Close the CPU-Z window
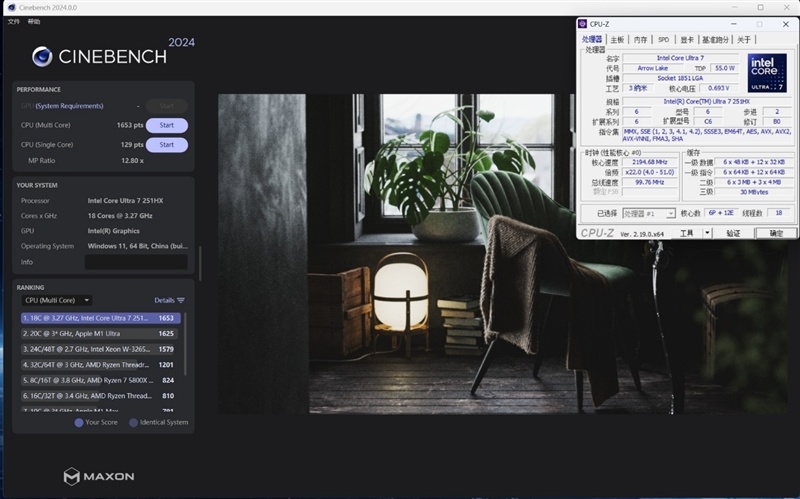The height and width of the screenshot is (499, 800). pos(786,24)
